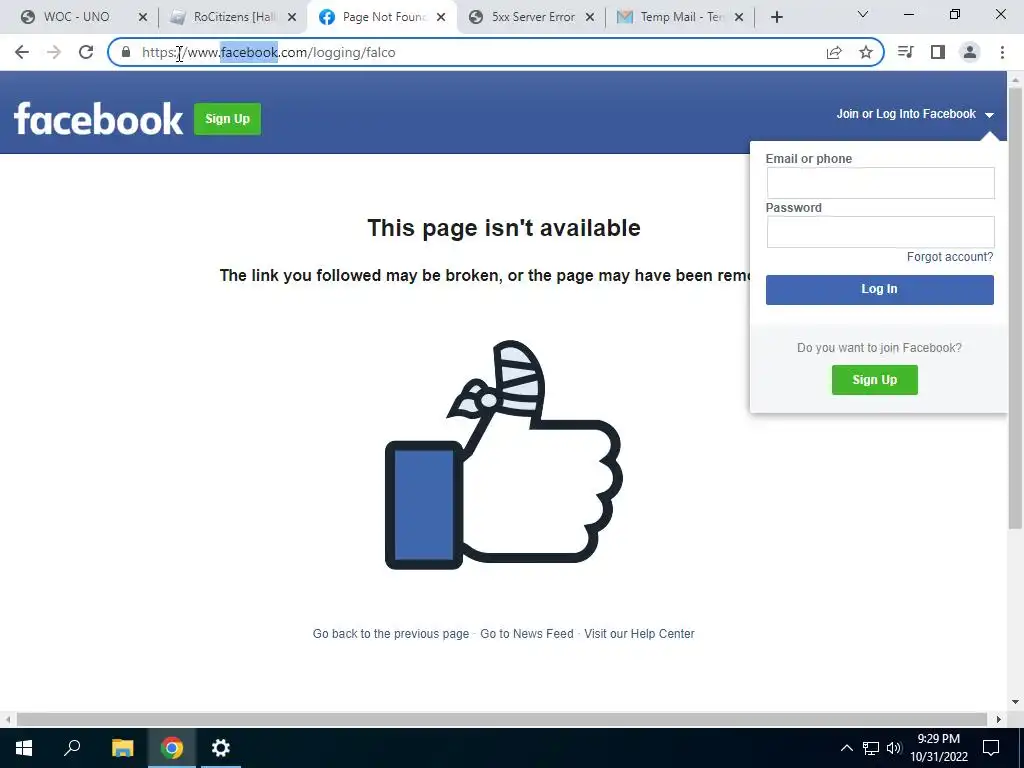The height and width of the screenshot is (768, 1024).
Task: Open the Chrome three-dot menu
Action: [1002, 52]
